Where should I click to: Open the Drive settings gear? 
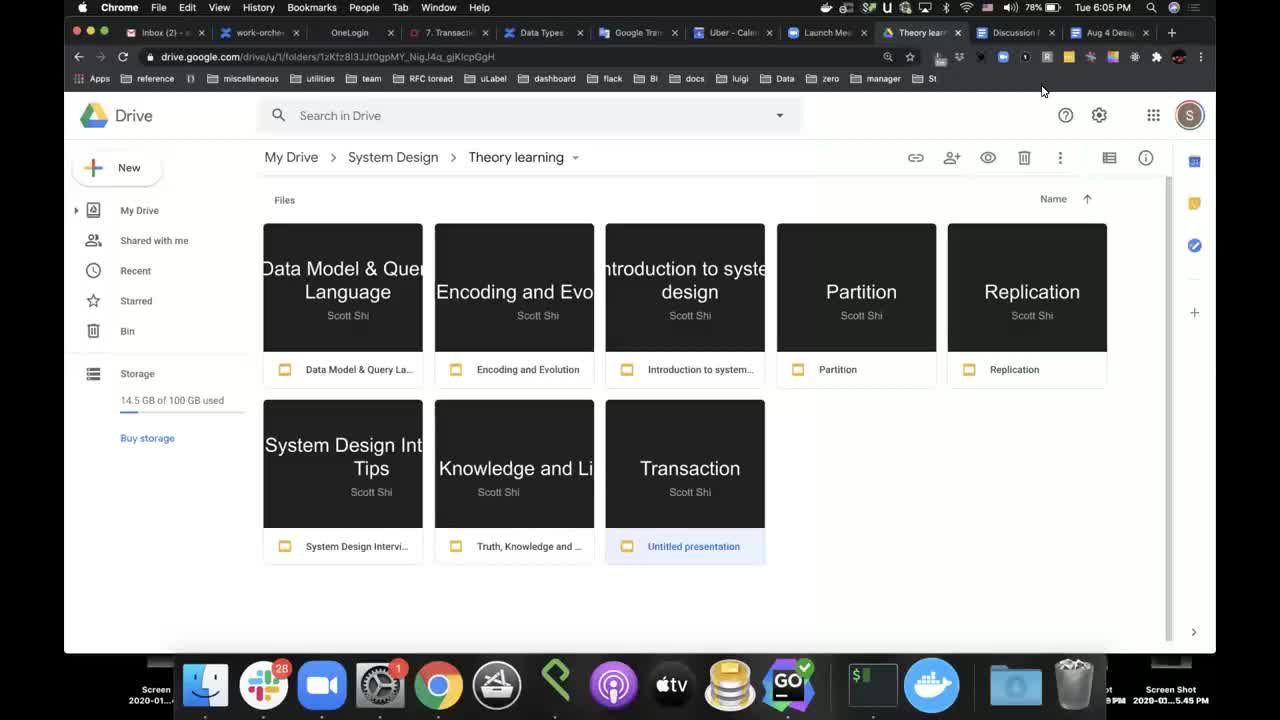tap(1099, 116)
